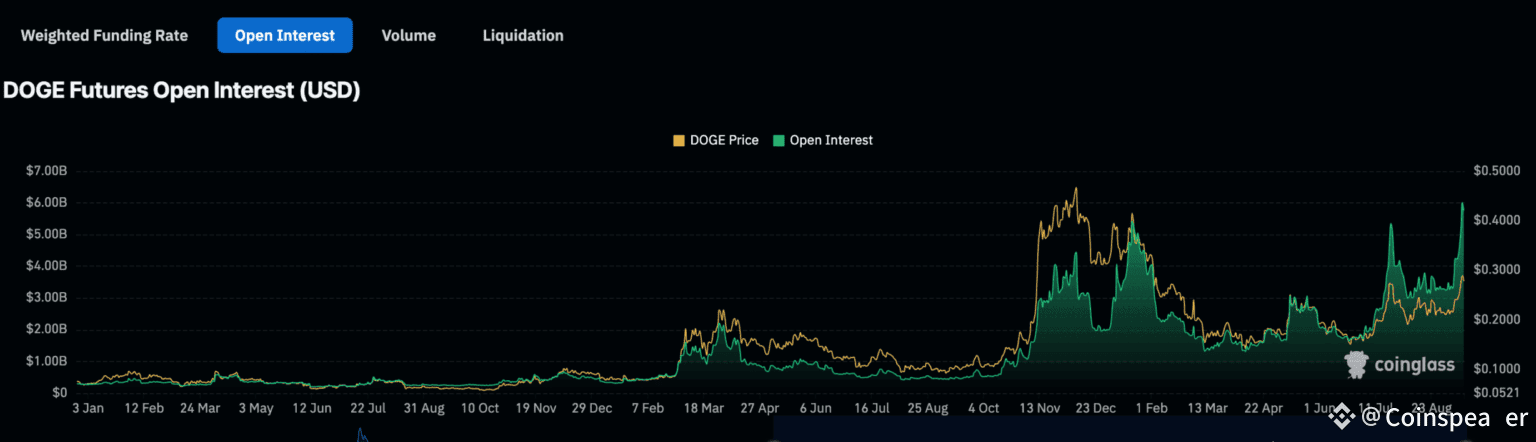
Task: Click the 10 Oct date on x-axis
Action: (480, 409)
